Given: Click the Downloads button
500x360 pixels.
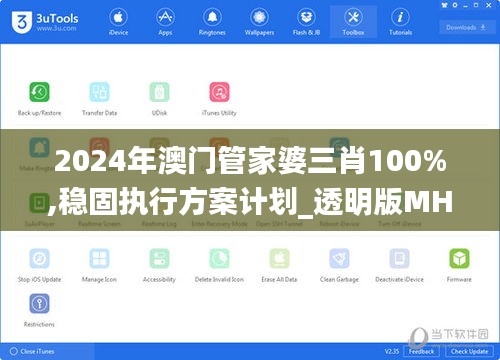Looking at the screenshot, I should point(466,27).
